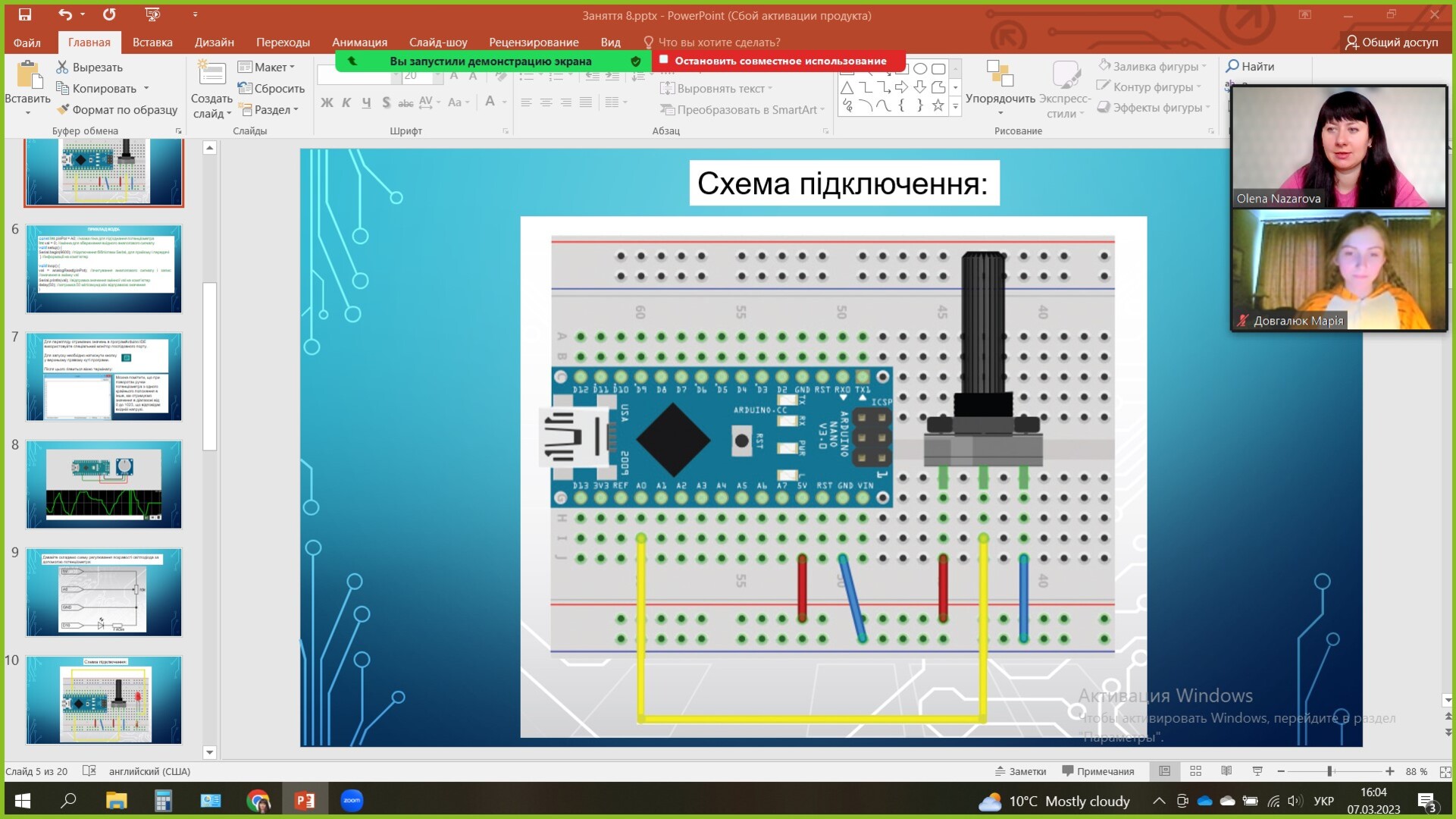This screenshot has width=1456, height=819.
Task: Click the Save icon in quick access toolbar
Action: coord(25,14)
